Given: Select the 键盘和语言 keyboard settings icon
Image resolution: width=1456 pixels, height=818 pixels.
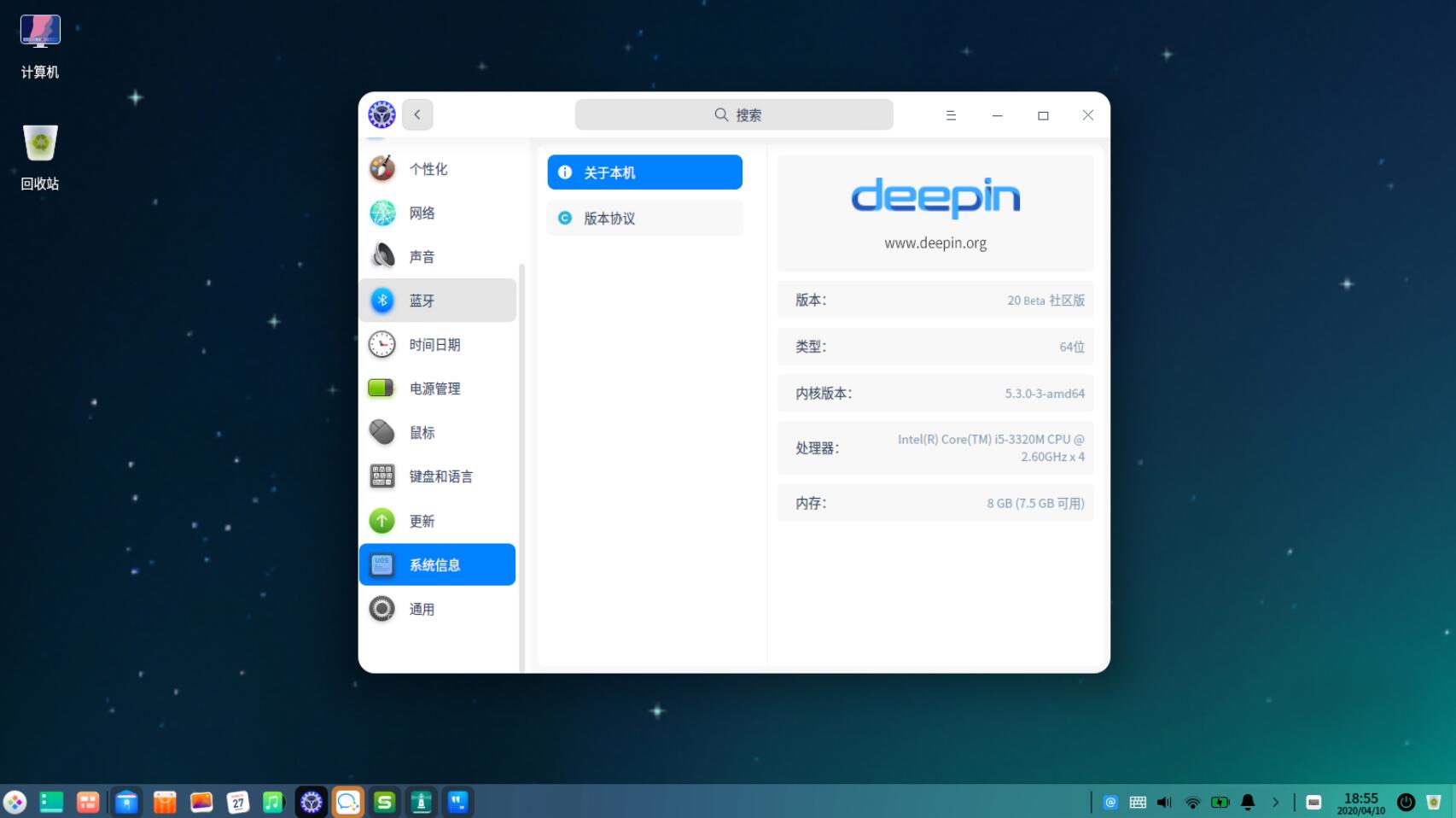Looking at the screenshot, I should pos(381,476).
